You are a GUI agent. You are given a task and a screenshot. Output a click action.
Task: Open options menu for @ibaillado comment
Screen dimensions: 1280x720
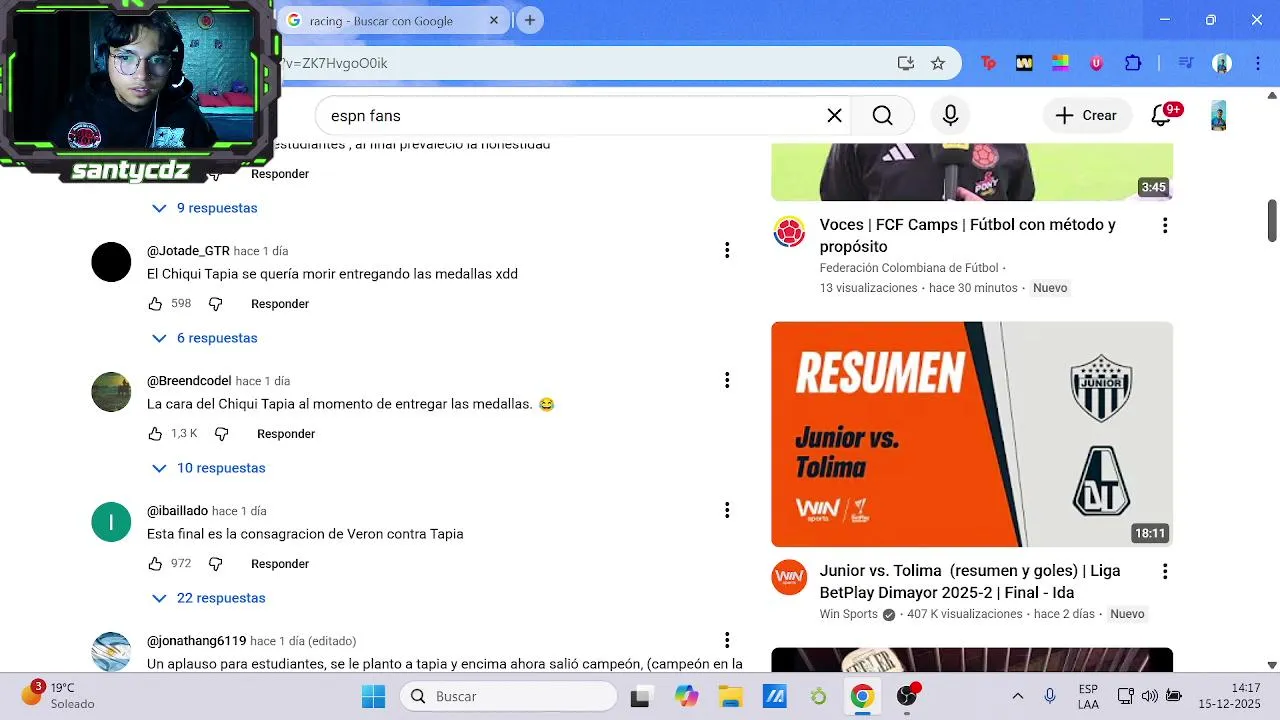(x=727, y=510)
